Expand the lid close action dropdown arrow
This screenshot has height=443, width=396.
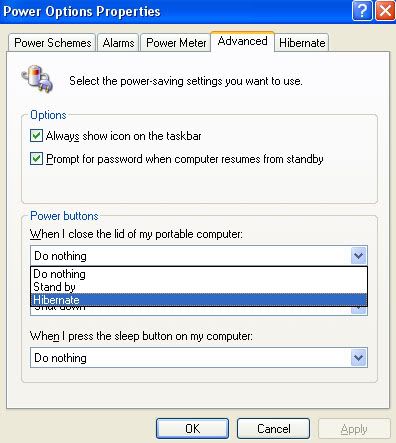coord(359,256)
